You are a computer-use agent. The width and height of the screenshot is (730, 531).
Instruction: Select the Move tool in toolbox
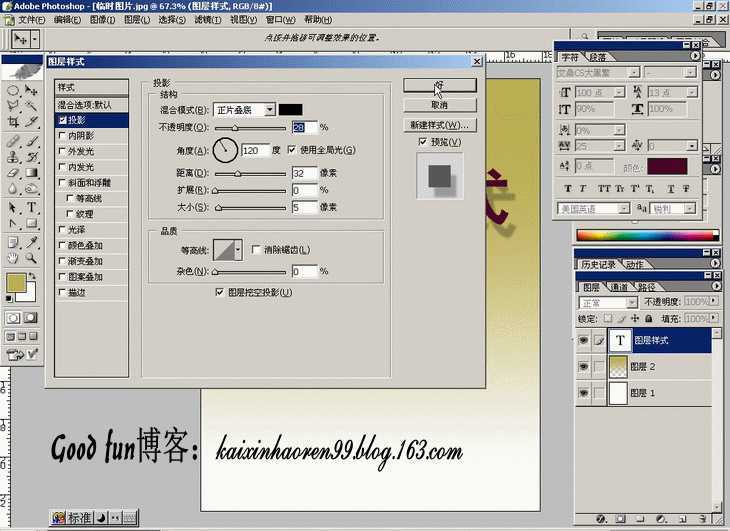point(33,89)
